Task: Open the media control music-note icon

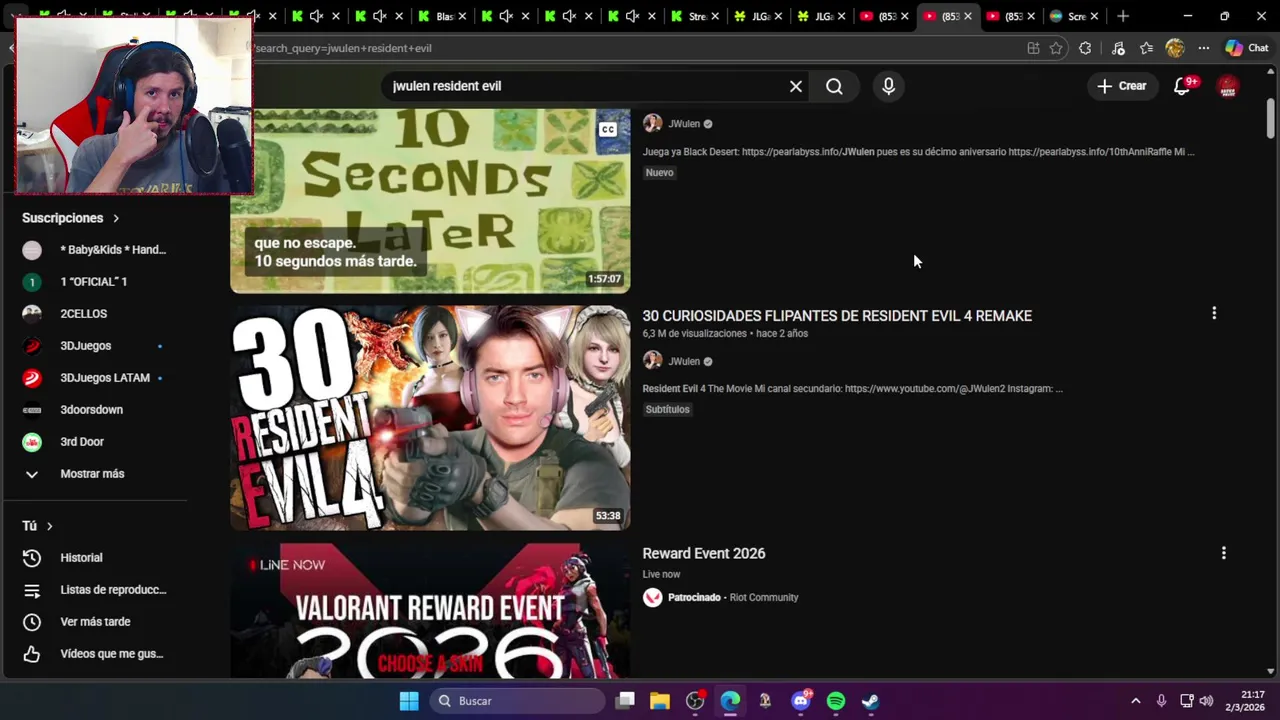Action: coord(1118,48)
